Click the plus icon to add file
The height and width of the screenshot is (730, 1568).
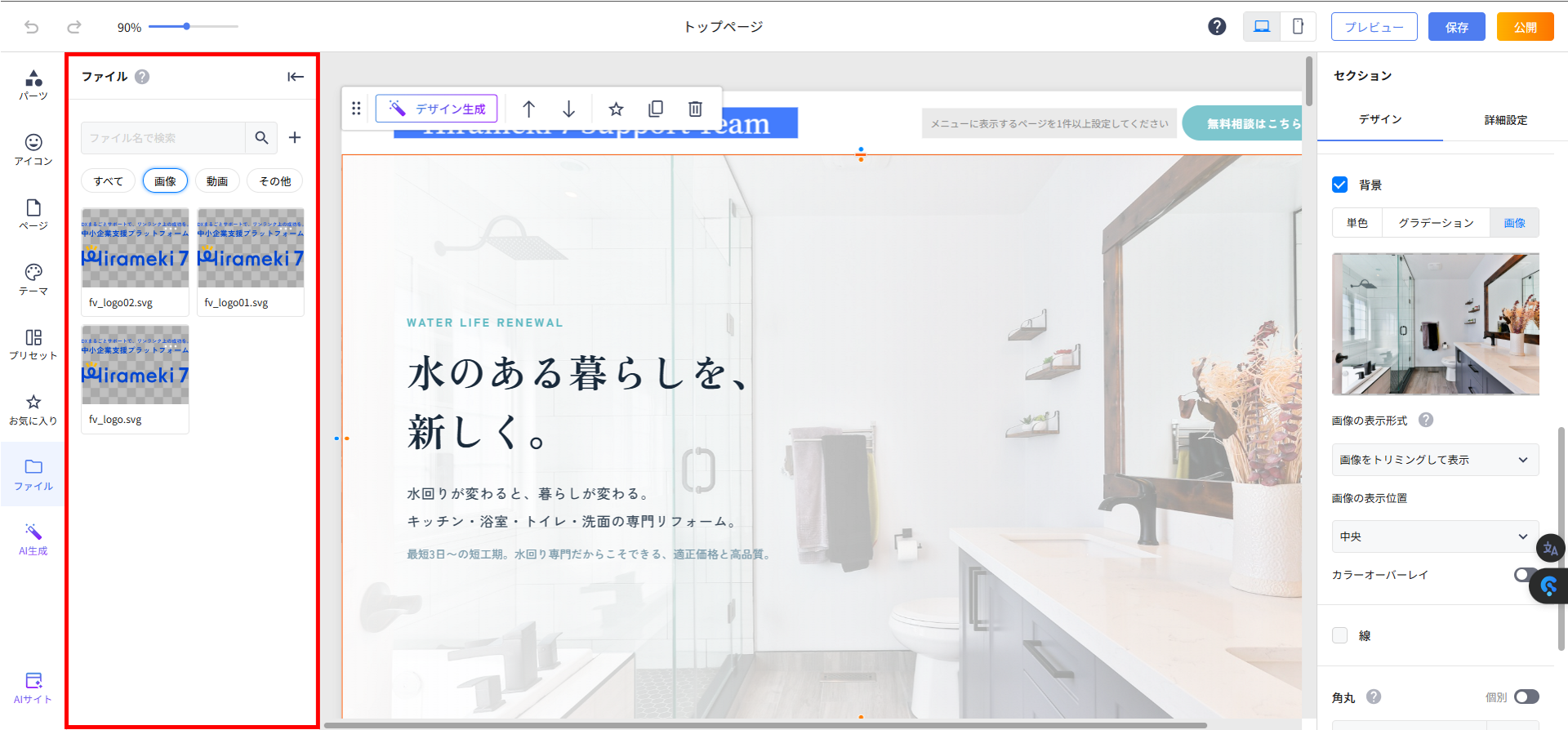coord(295,138)
